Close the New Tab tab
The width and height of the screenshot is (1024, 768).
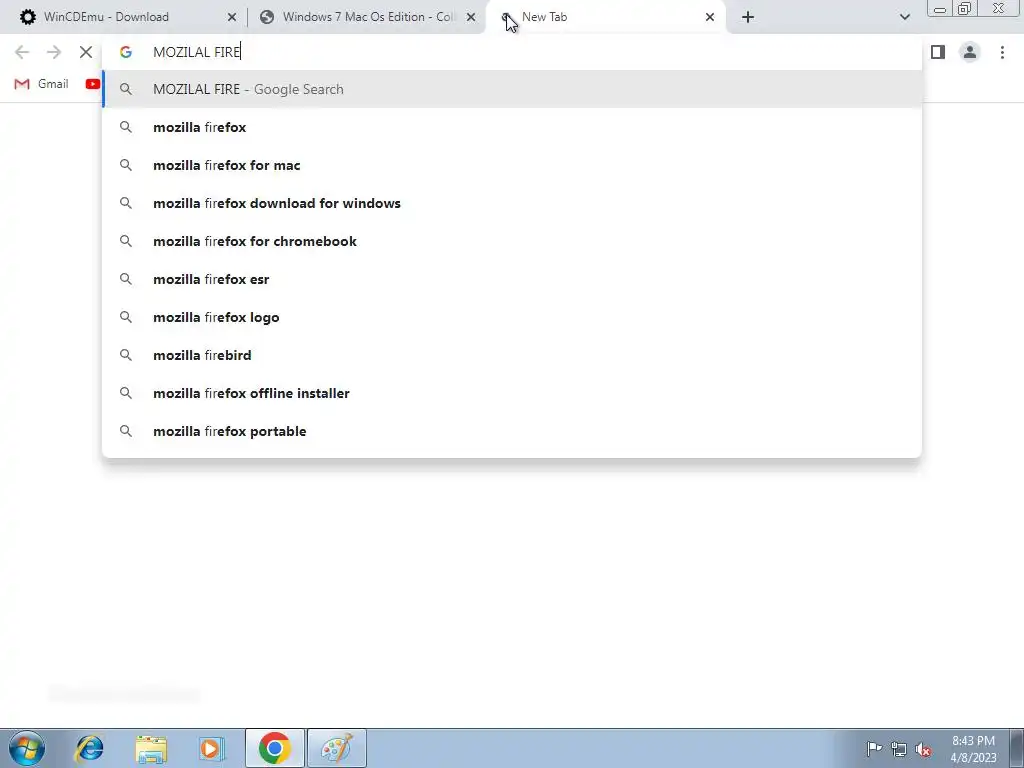710,17
